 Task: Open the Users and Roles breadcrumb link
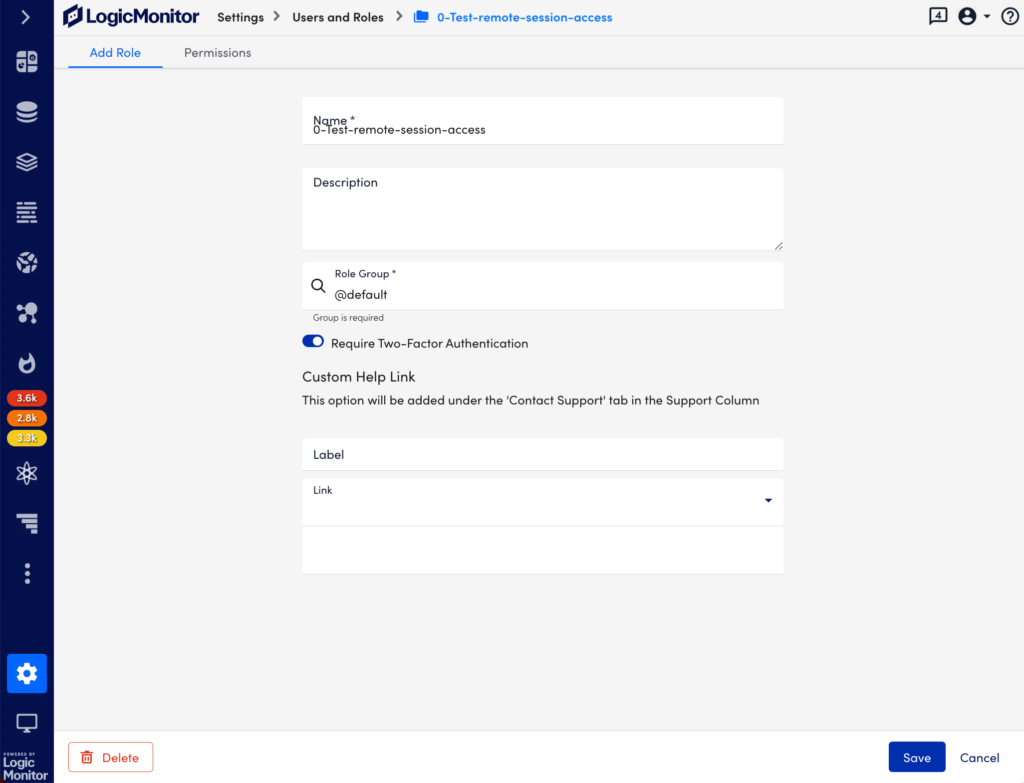(337, 16)
